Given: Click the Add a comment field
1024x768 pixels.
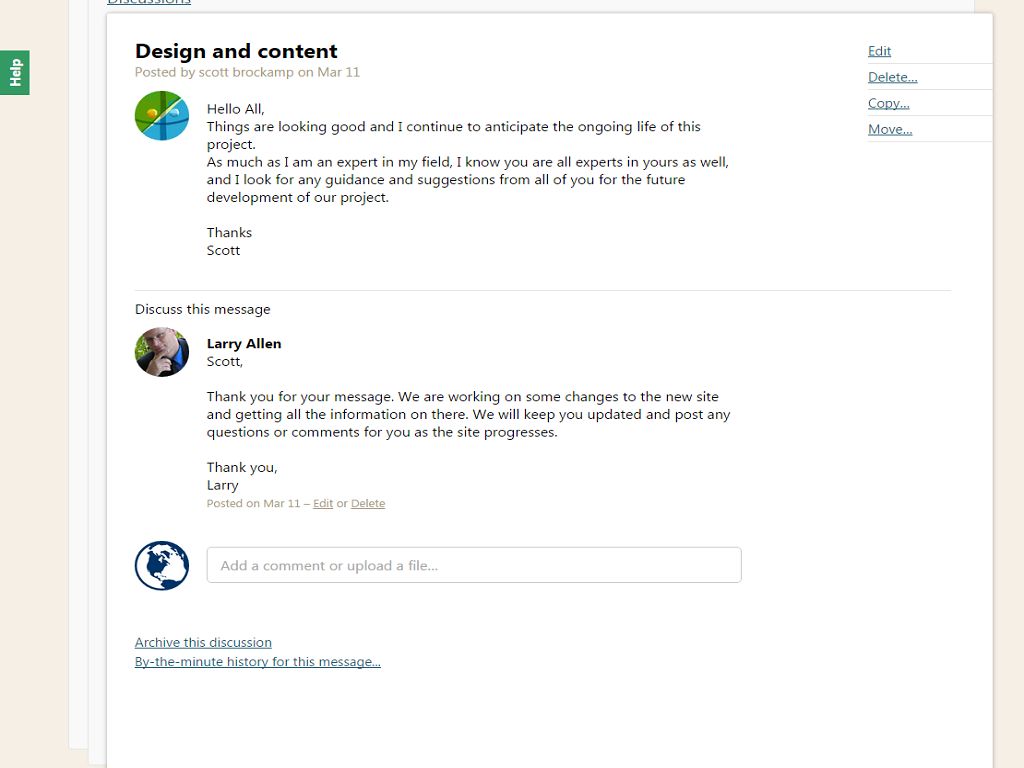Looking at the screenshot, I should (474, 565).
